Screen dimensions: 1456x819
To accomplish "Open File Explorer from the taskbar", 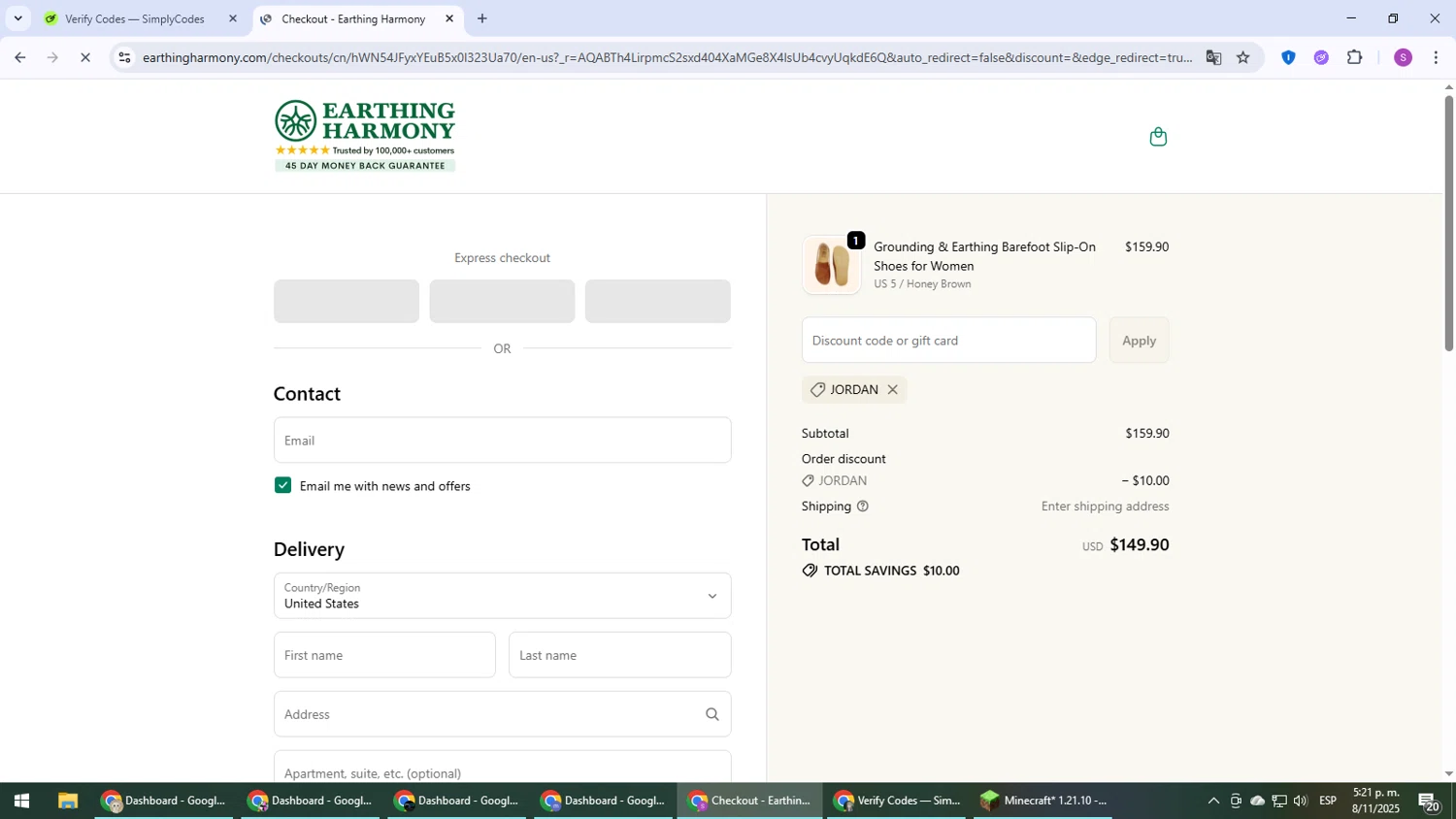I will point(67,801).
